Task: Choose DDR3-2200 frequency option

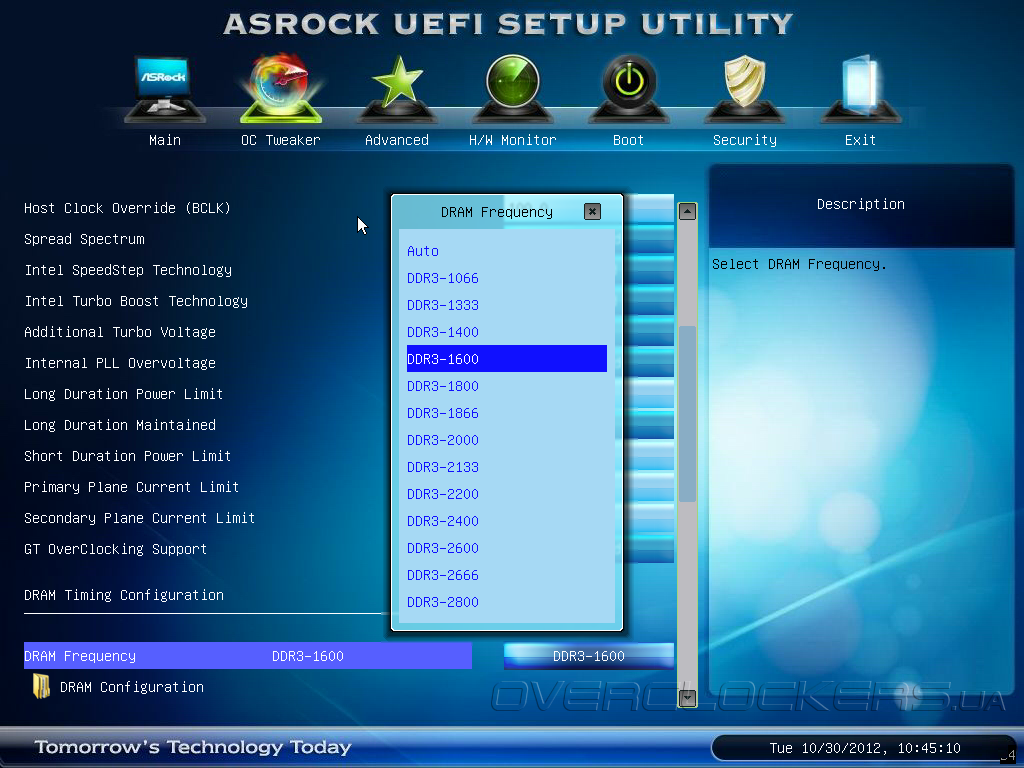Action: tap(507, 494)
